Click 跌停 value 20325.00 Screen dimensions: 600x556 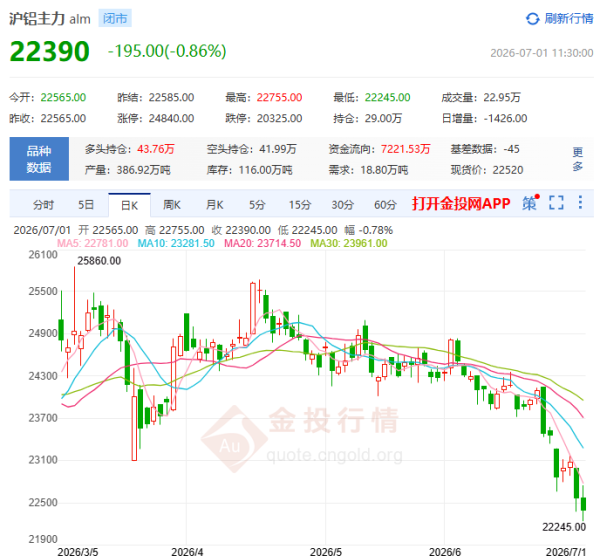[x=279, y=118]
